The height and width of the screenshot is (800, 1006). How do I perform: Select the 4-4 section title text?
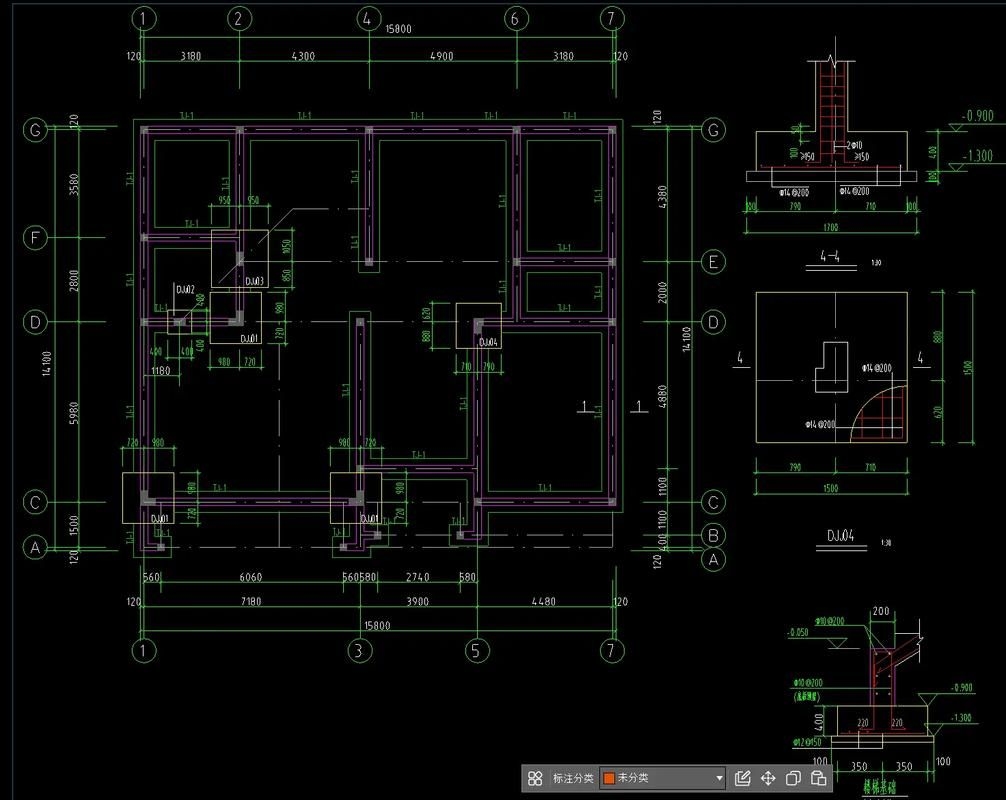click(824, 258)
